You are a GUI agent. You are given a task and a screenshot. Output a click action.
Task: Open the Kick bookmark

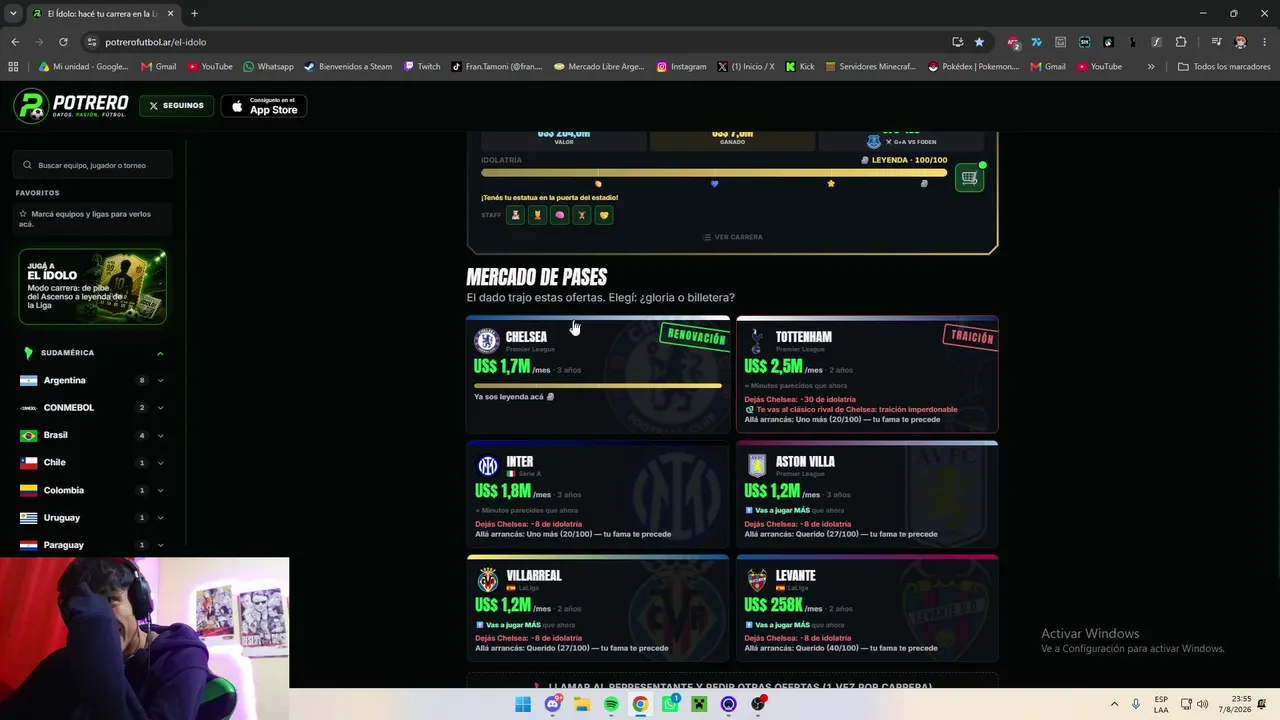pos(800,67)
